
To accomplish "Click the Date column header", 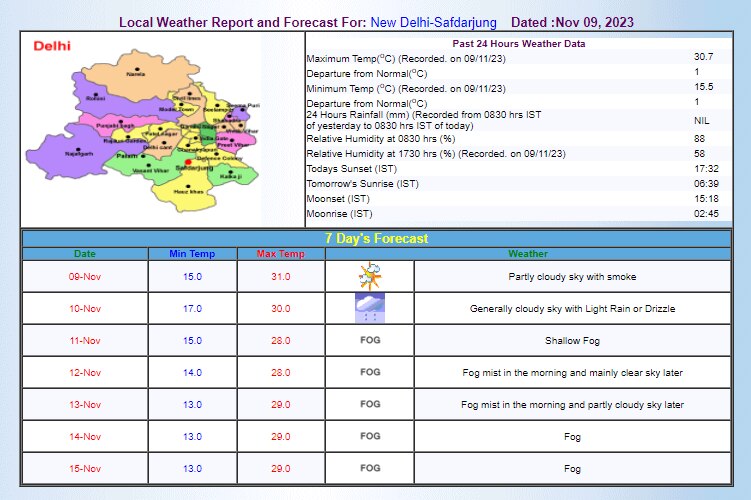I will 85,254.
